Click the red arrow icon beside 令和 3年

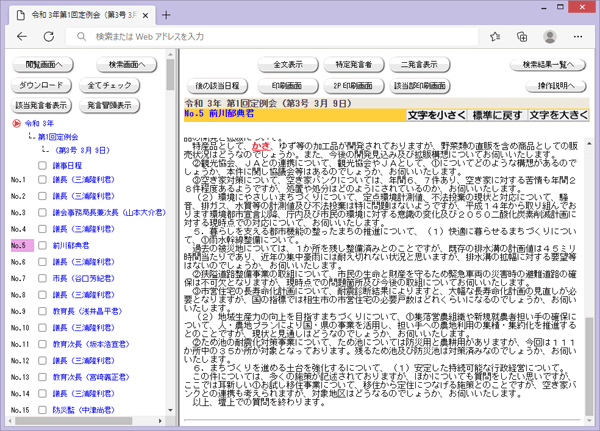16,123
